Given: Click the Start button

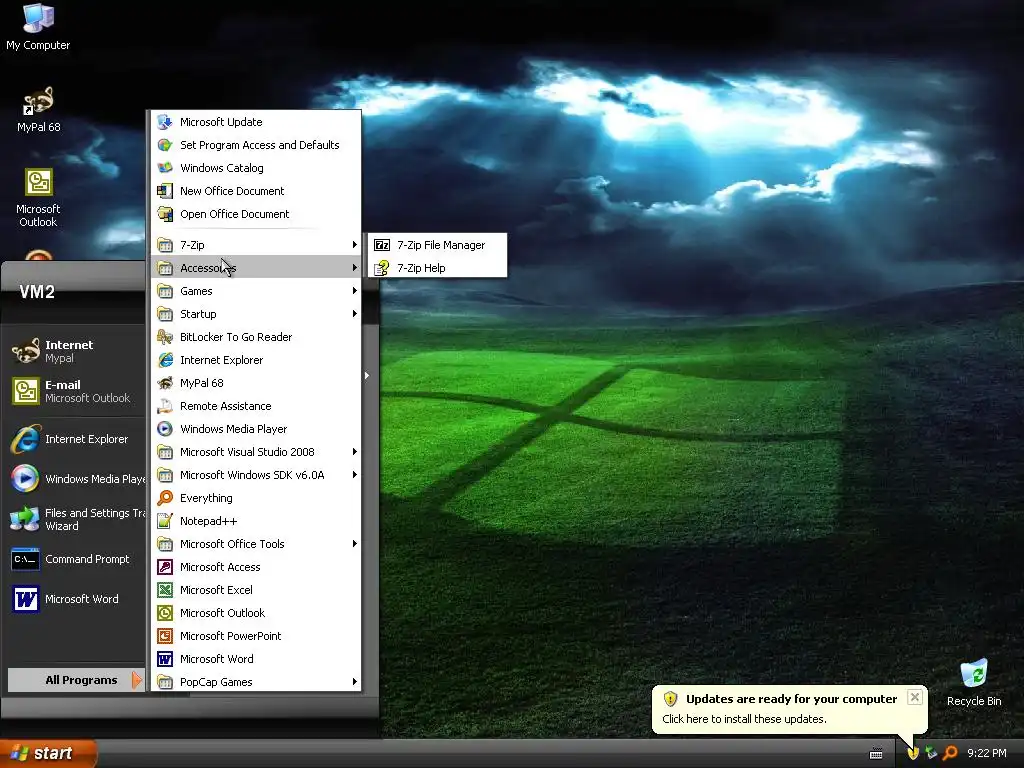Looking at the screenshot, I should (x=48, y=753).
